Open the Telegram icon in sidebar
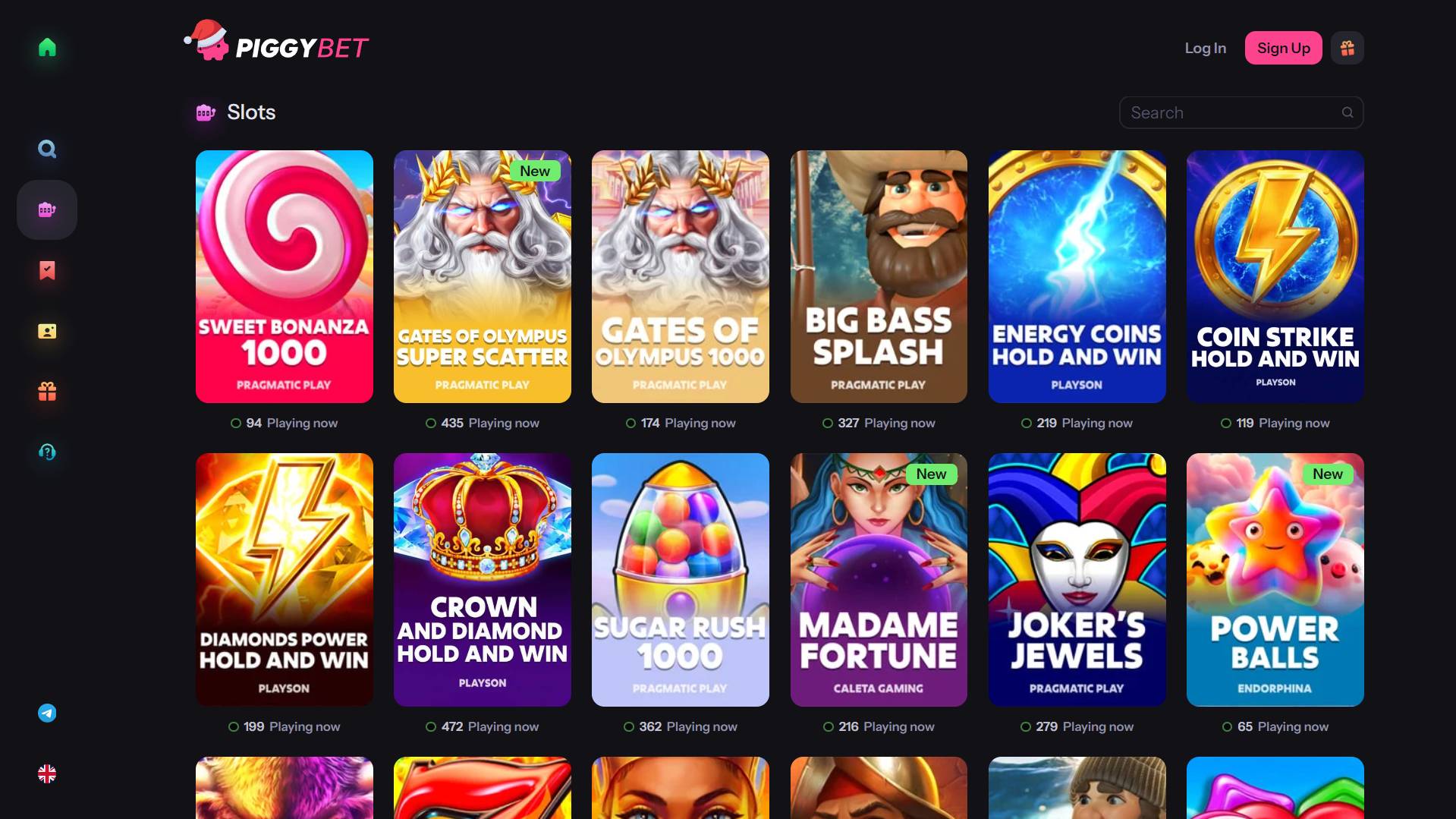 coord(47,713)
